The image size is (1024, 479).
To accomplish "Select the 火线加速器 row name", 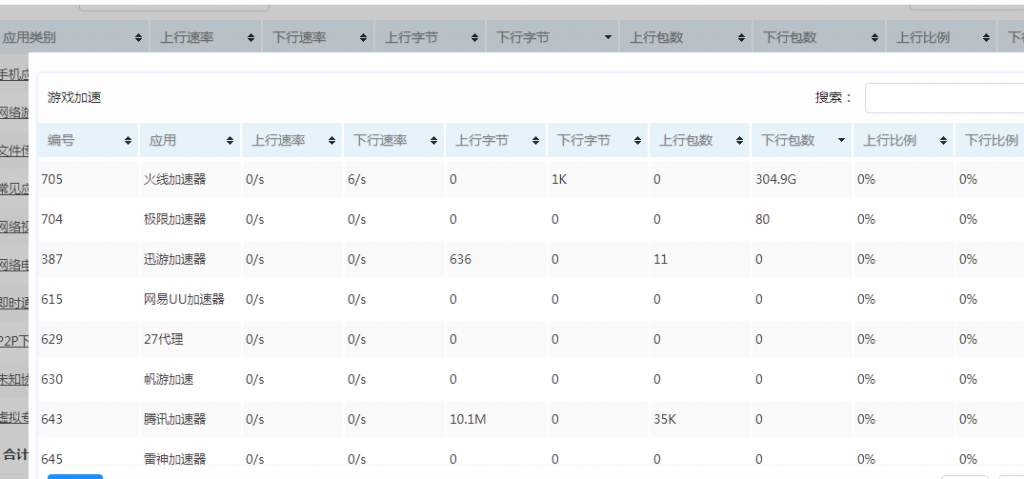I will pos(174,179).
